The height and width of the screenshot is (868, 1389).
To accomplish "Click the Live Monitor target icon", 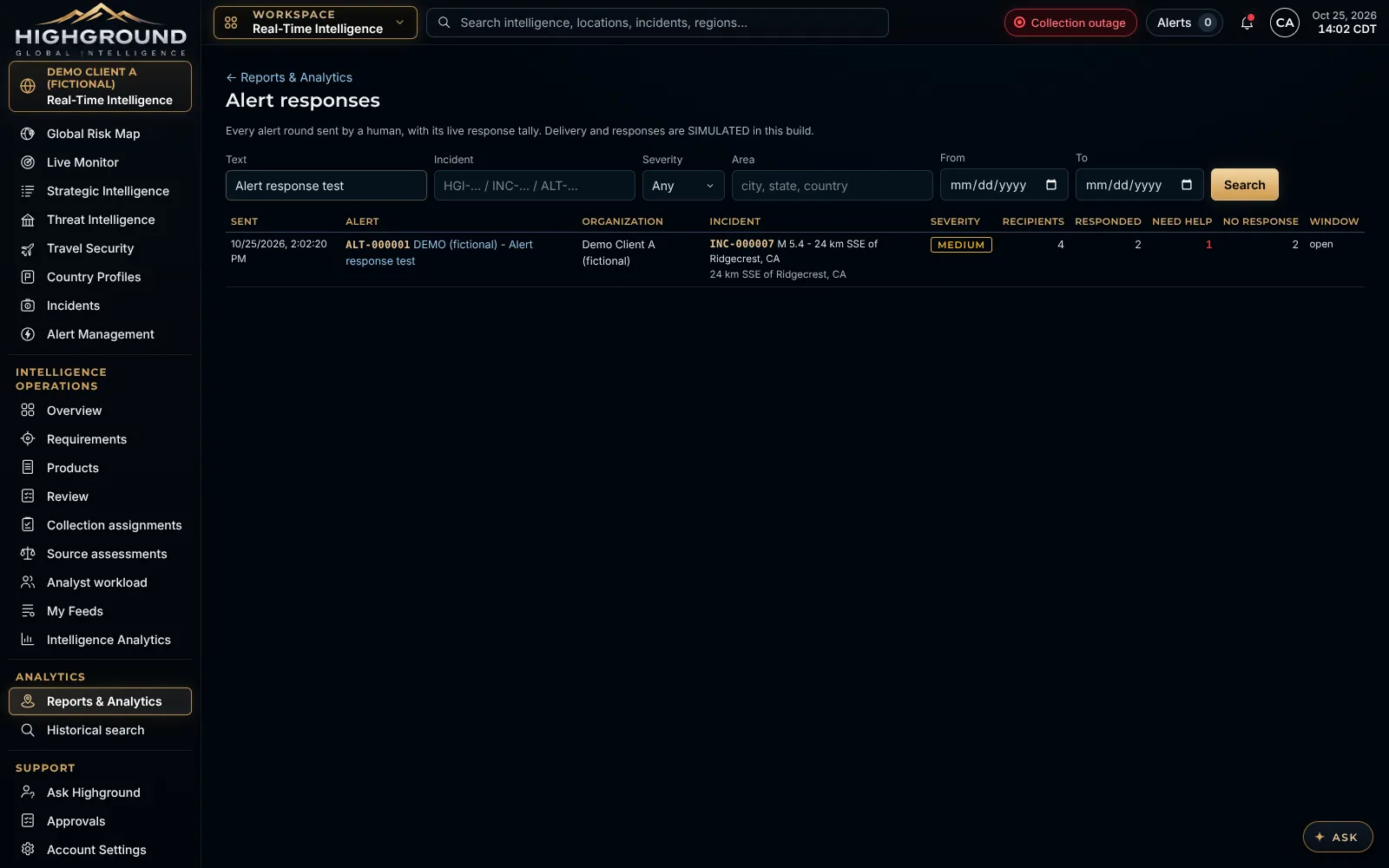I will [x=28, y=162].
